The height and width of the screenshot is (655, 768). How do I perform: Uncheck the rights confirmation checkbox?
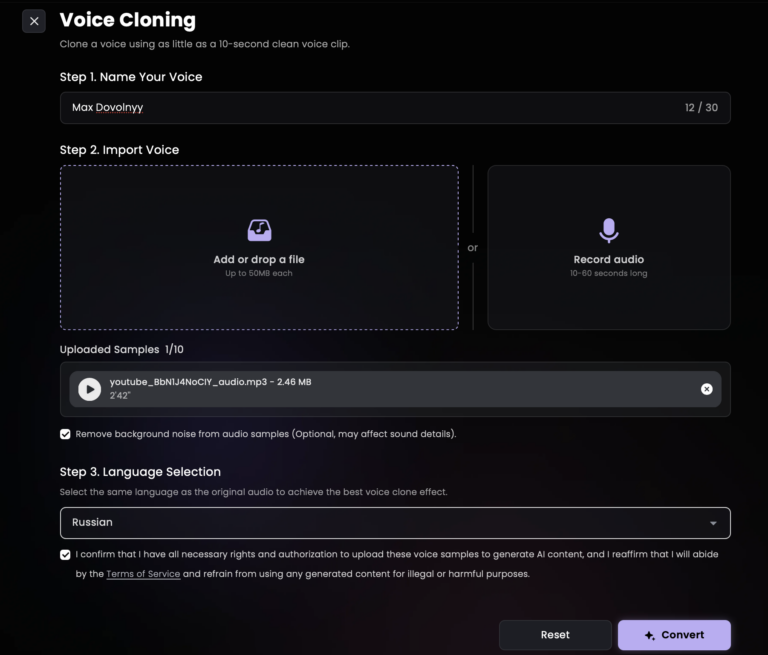pyautogui.click(x=66, y=554)
